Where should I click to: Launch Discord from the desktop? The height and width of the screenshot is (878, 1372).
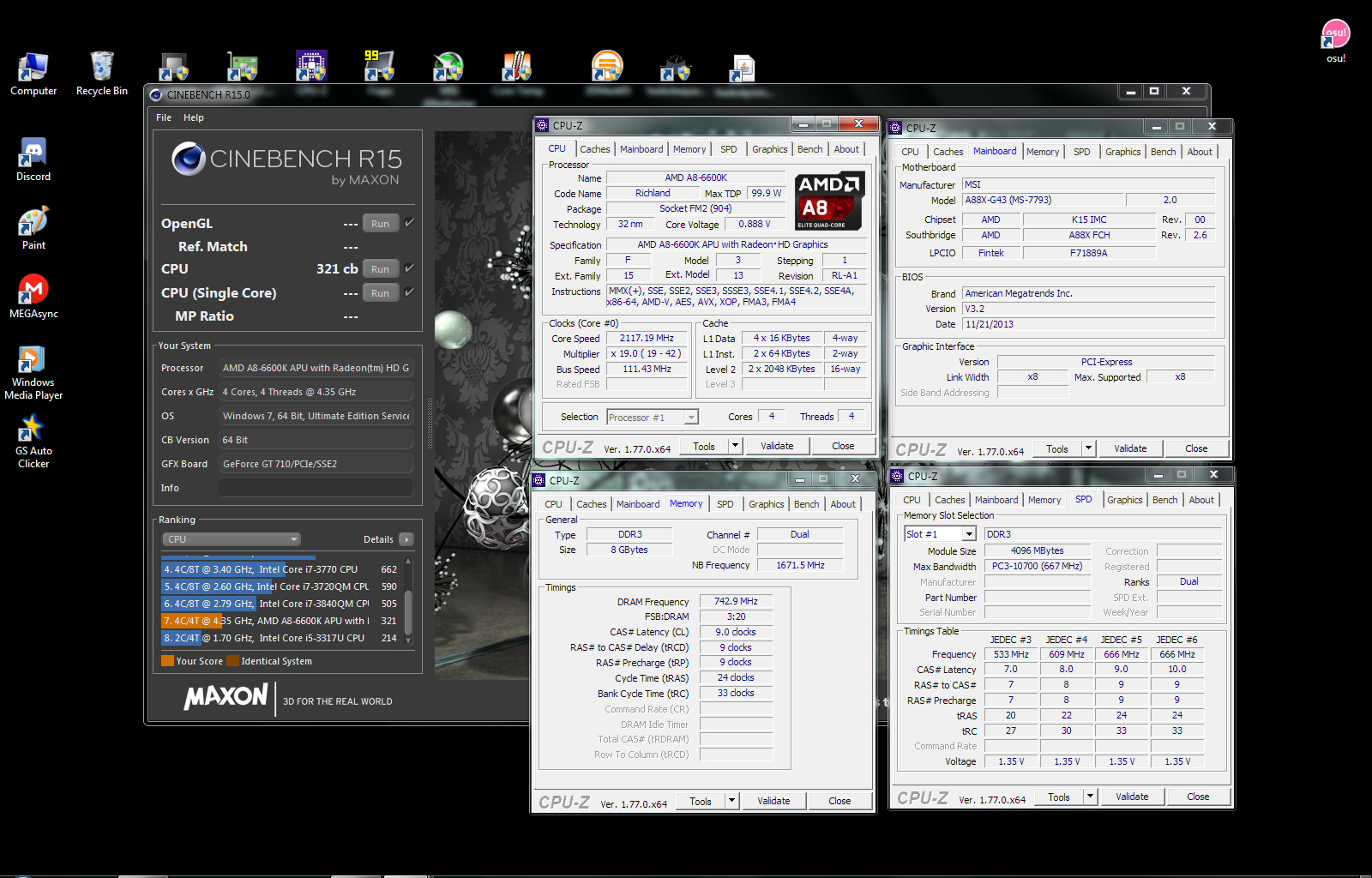pyautogui.click(x=33, y=159)
